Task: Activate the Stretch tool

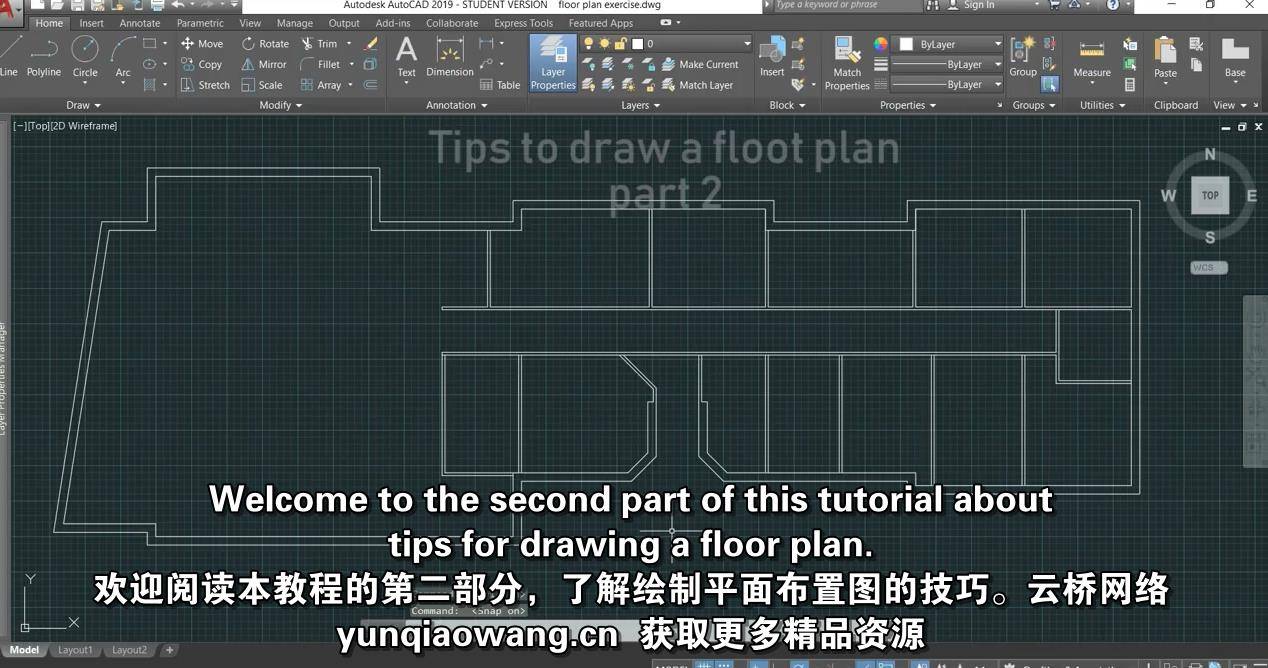Action: [x=205, y=85]
